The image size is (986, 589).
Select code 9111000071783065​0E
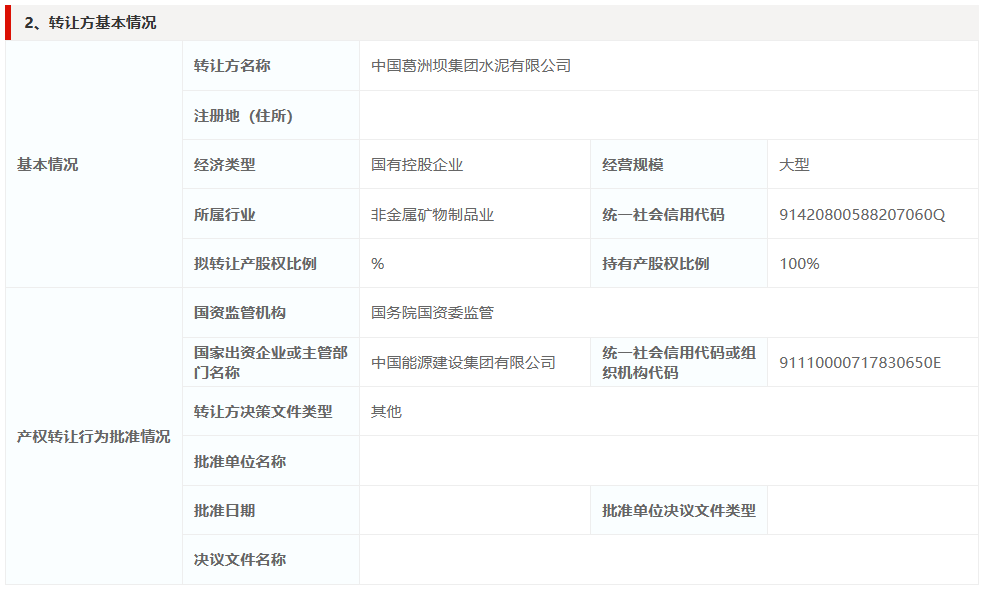point(860,363)
